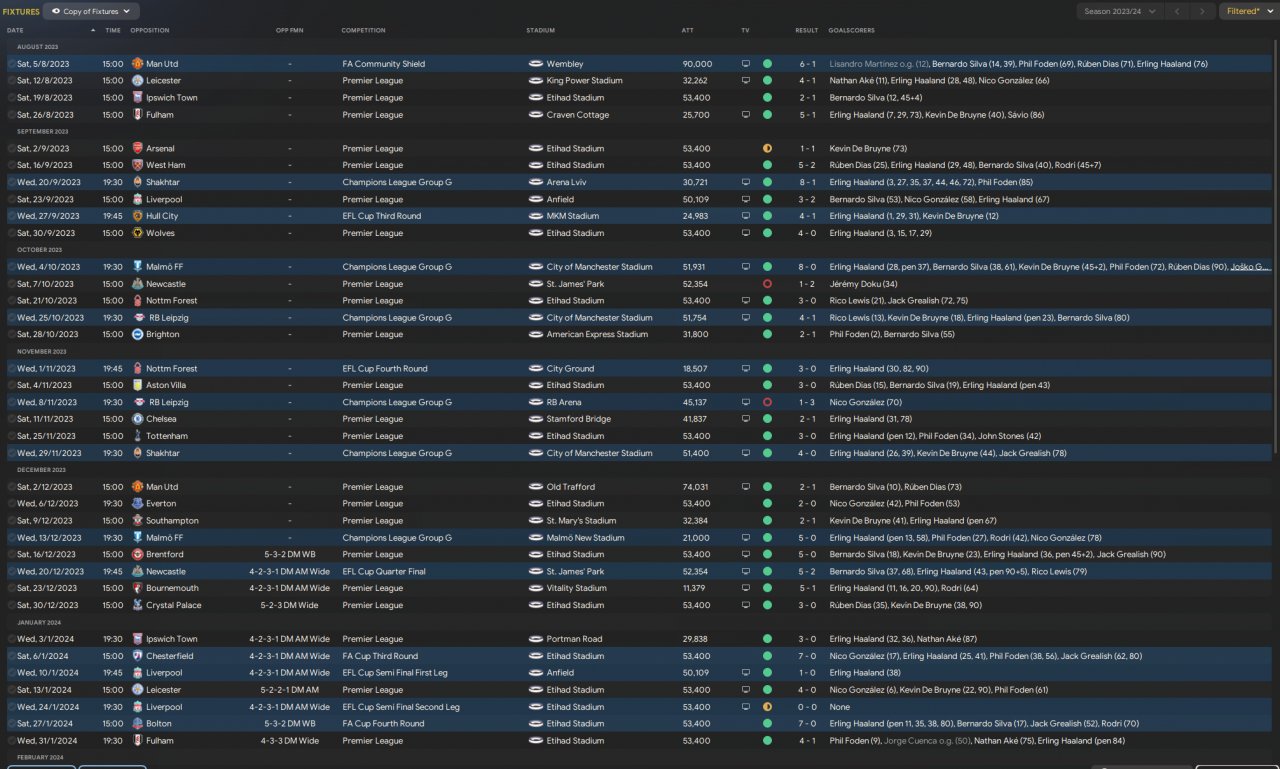Click the Brentford club badge
1280x769 pixels.
[x=137, y=555]
